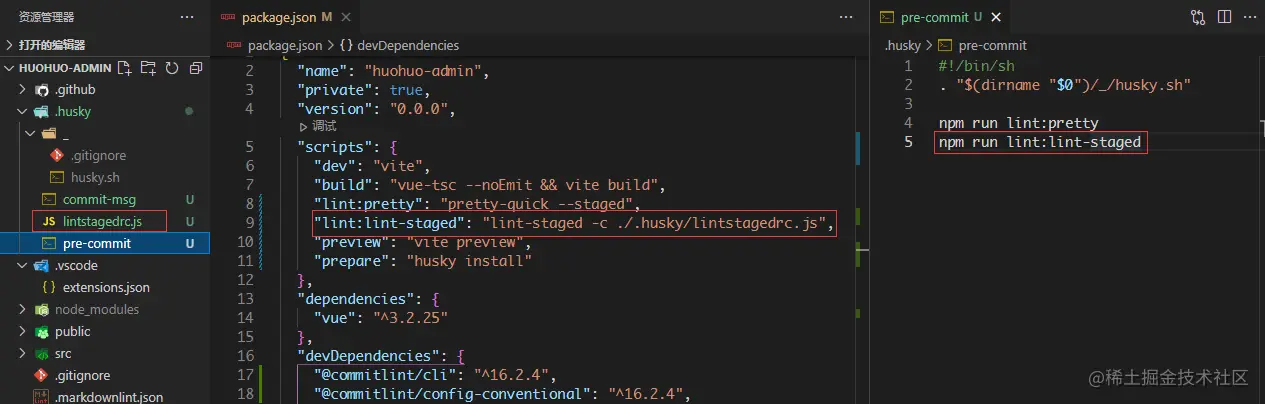Open more actions for pre-commit editor group
The width and height of the screenshot is (1265, 404).
point(1249,17)
